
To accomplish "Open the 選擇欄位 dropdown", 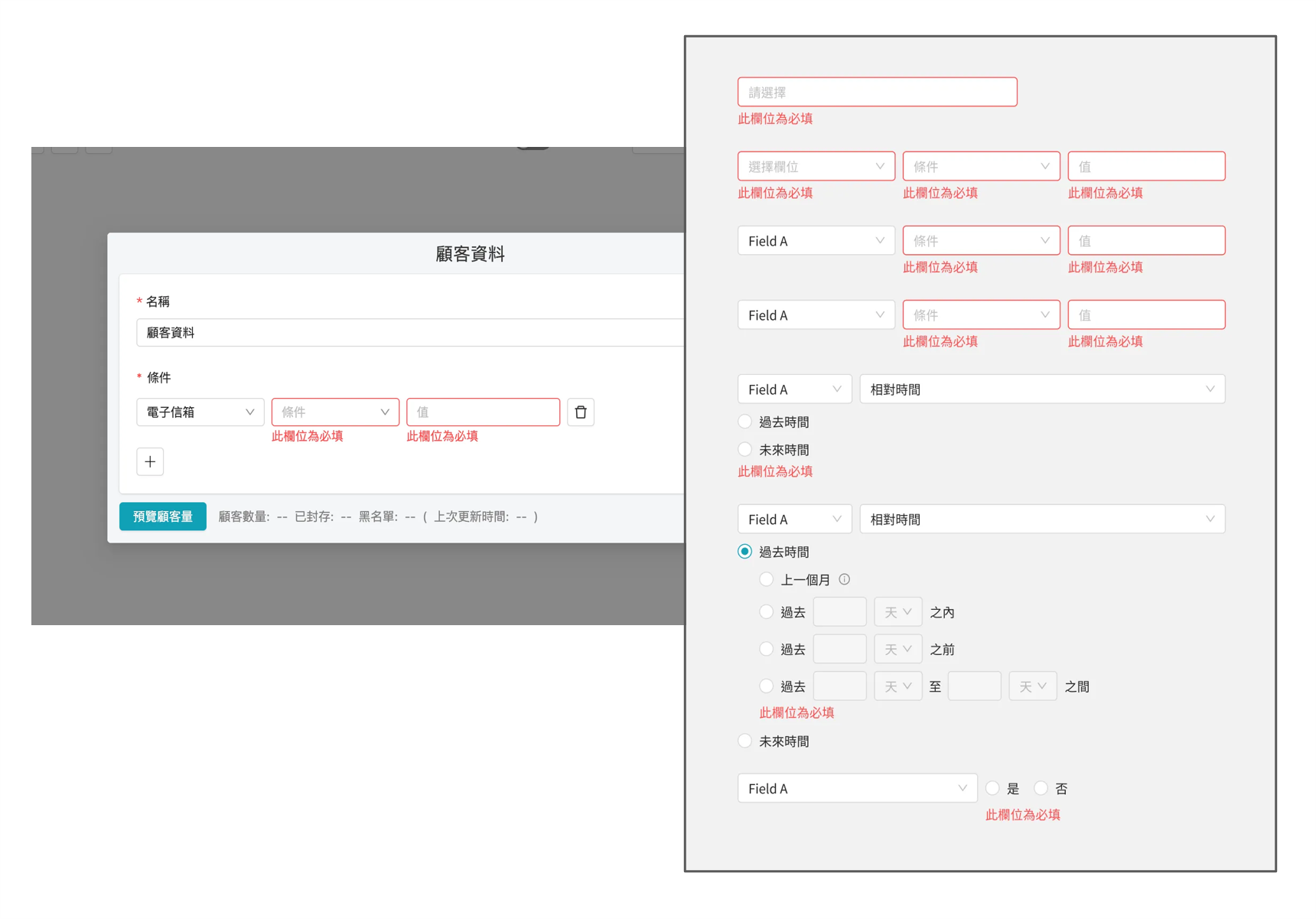I will point(816,166).
